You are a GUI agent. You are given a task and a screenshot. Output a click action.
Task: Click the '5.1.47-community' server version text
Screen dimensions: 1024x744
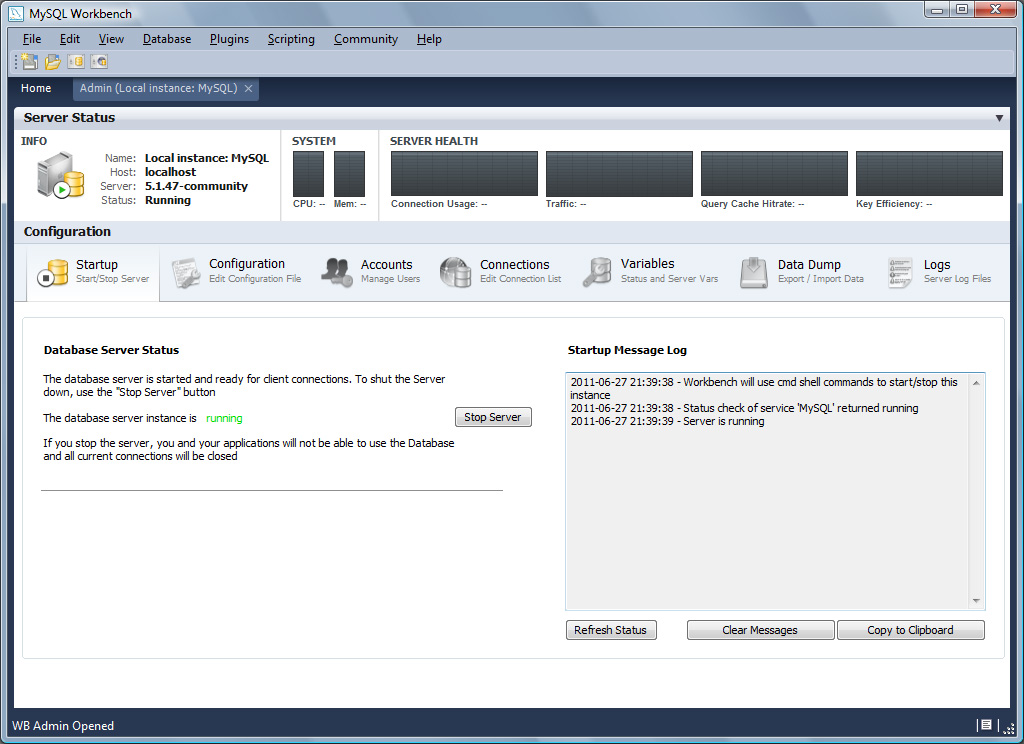coord(197,186)
